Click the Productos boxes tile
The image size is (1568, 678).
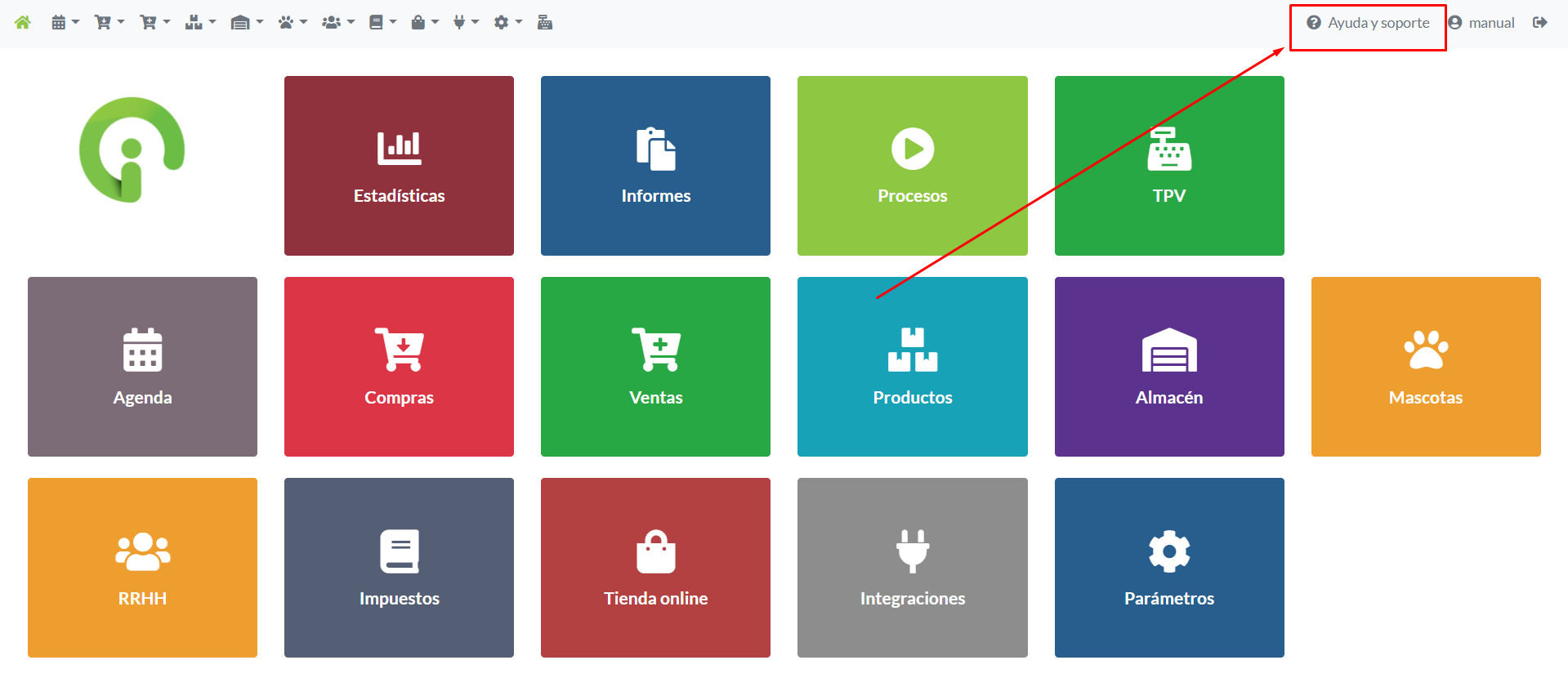(x=912, y=367)
